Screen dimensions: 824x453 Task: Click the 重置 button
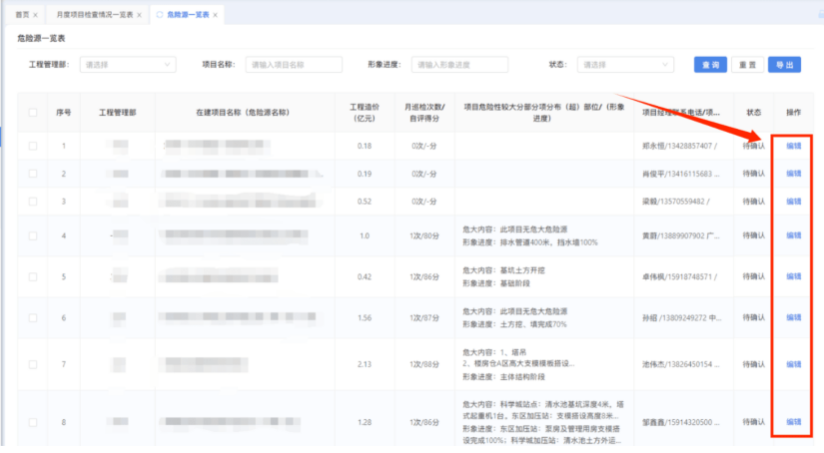click(x=746, y=65)
